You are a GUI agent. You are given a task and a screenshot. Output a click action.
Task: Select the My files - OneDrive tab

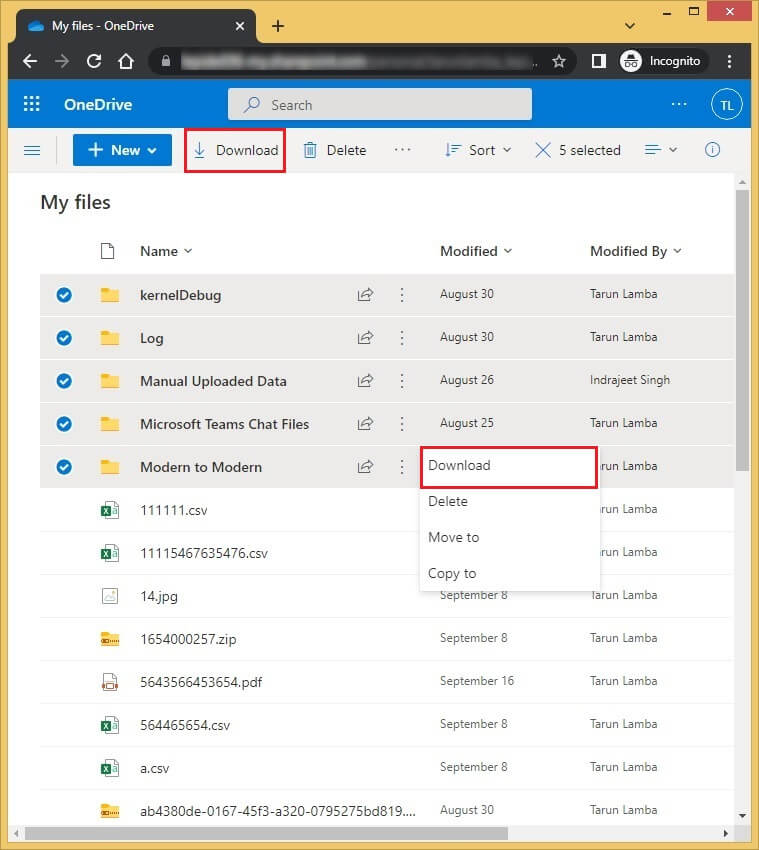[136, 26]
